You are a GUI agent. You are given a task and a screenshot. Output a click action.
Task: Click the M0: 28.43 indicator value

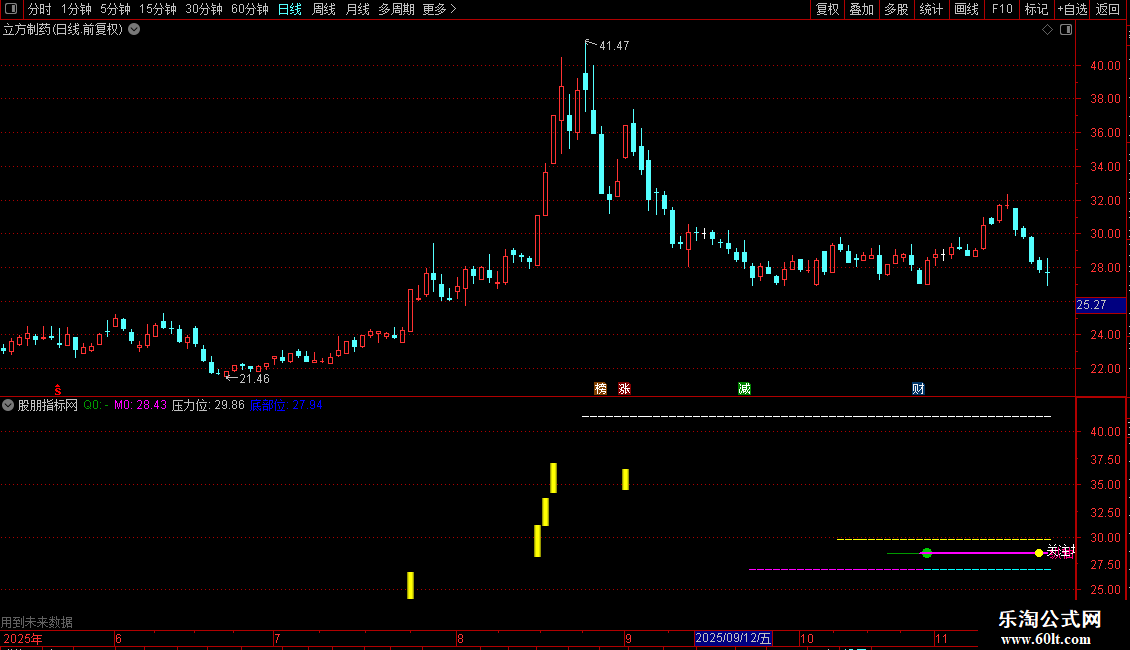141,405
